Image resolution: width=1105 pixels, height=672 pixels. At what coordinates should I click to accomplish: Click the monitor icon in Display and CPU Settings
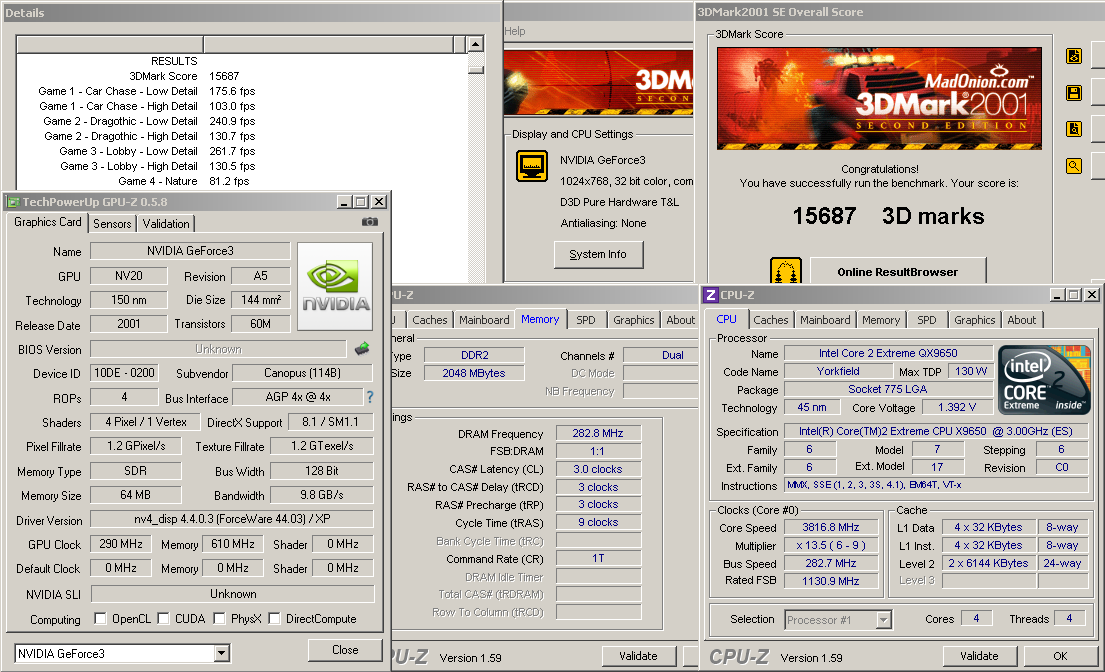pyautogui.click(x=532, y=167)
